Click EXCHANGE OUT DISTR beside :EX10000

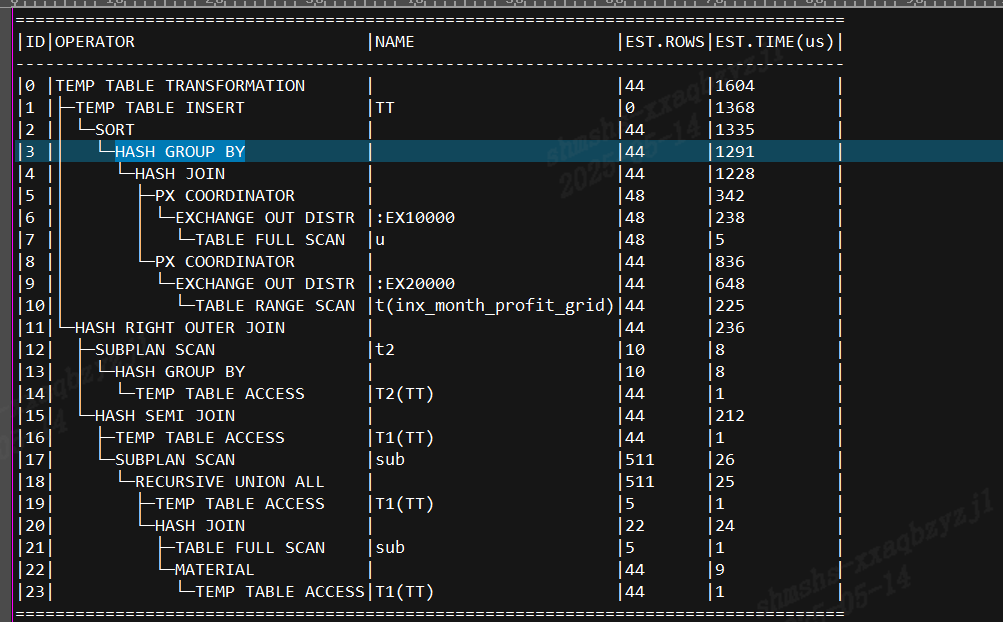pos(265,218)
